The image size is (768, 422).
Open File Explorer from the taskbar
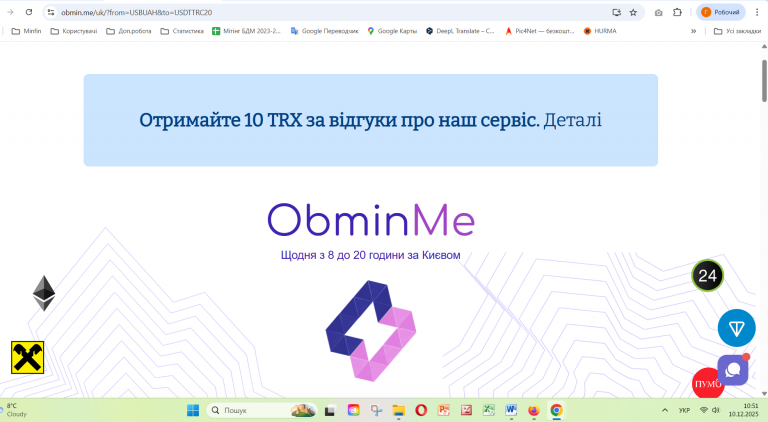(x=399, y=410)
